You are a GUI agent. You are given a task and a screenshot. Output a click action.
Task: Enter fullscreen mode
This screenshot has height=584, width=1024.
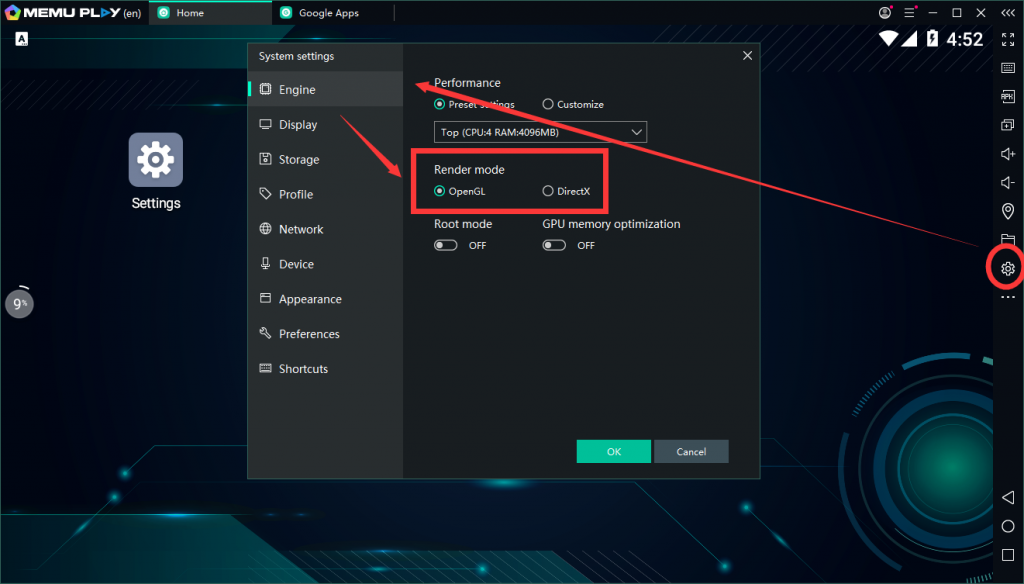1007,40
